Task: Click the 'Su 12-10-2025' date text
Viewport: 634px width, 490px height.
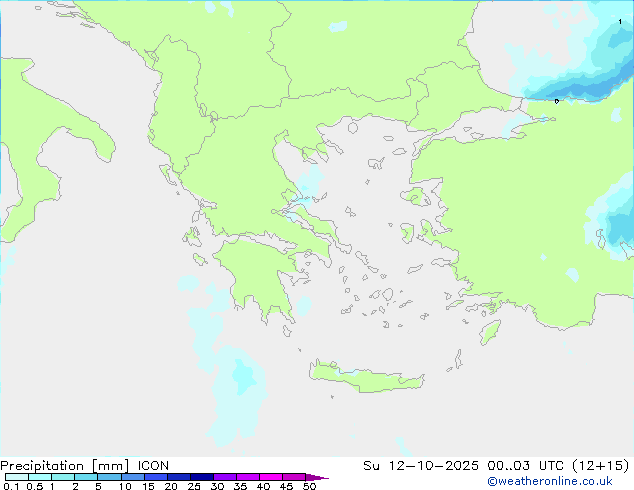Action: pyautogui.click(x=421, y=466)
